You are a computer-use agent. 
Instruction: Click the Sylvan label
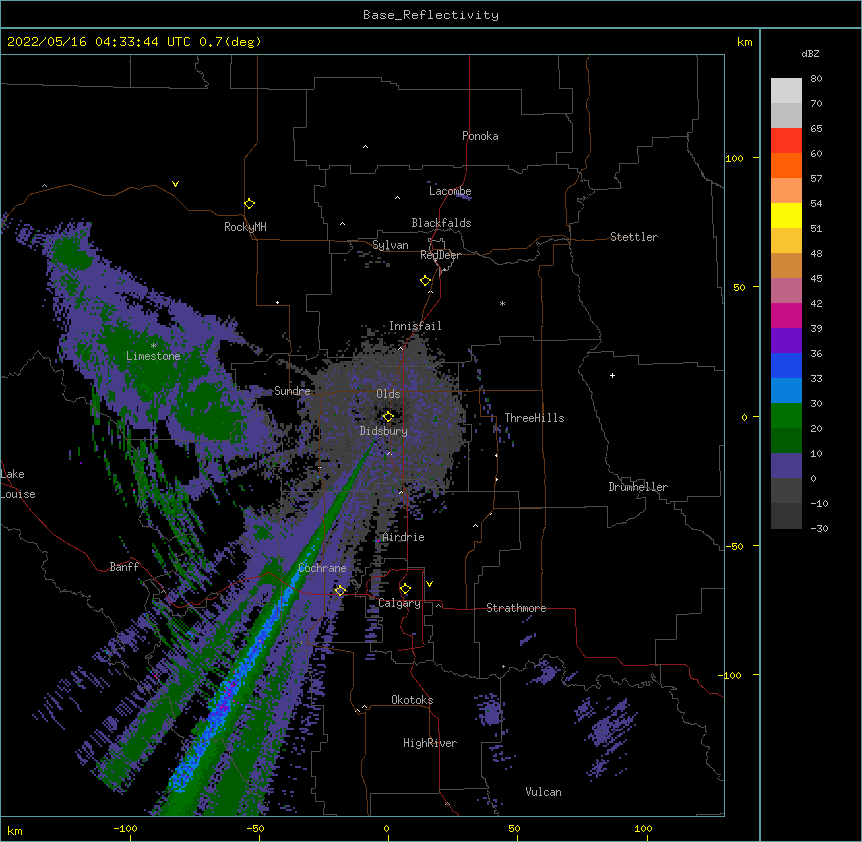tap(390, 245)
